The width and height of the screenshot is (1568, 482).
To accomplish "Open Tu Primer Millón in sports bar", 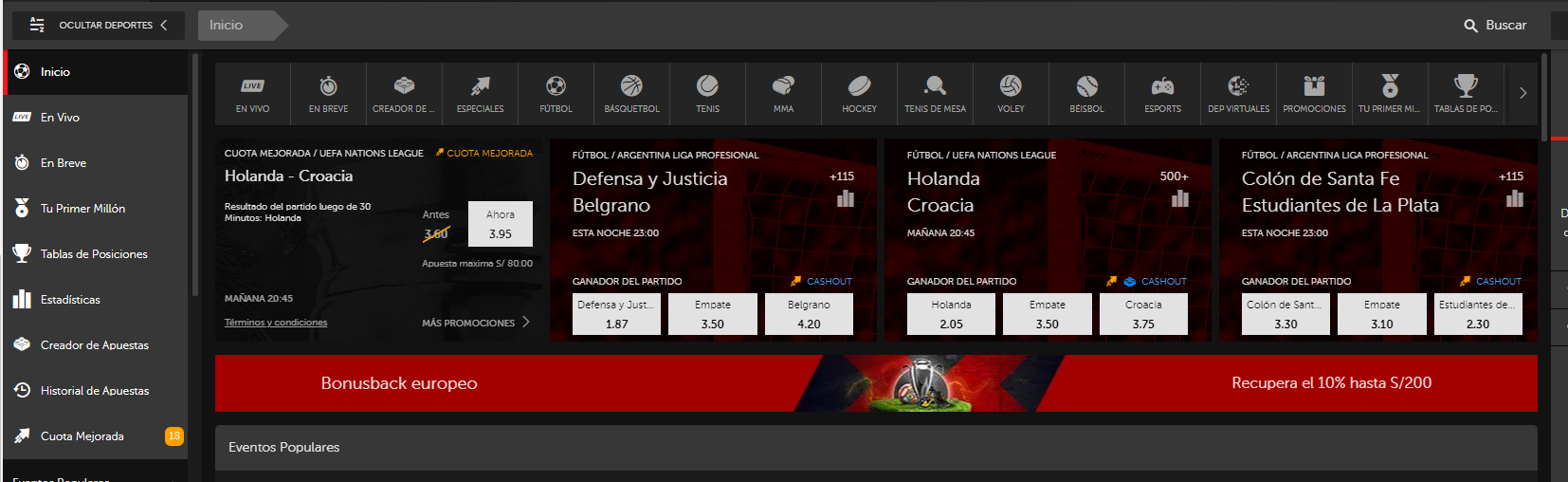I will pos(1390,94).
